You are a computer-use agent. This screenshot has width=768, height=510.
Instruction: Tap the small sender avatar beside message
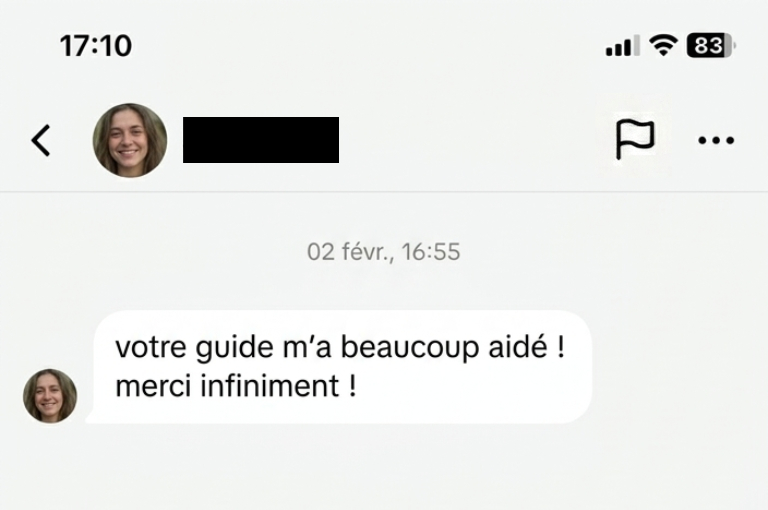pyautogui.click(x=50, y=396)
